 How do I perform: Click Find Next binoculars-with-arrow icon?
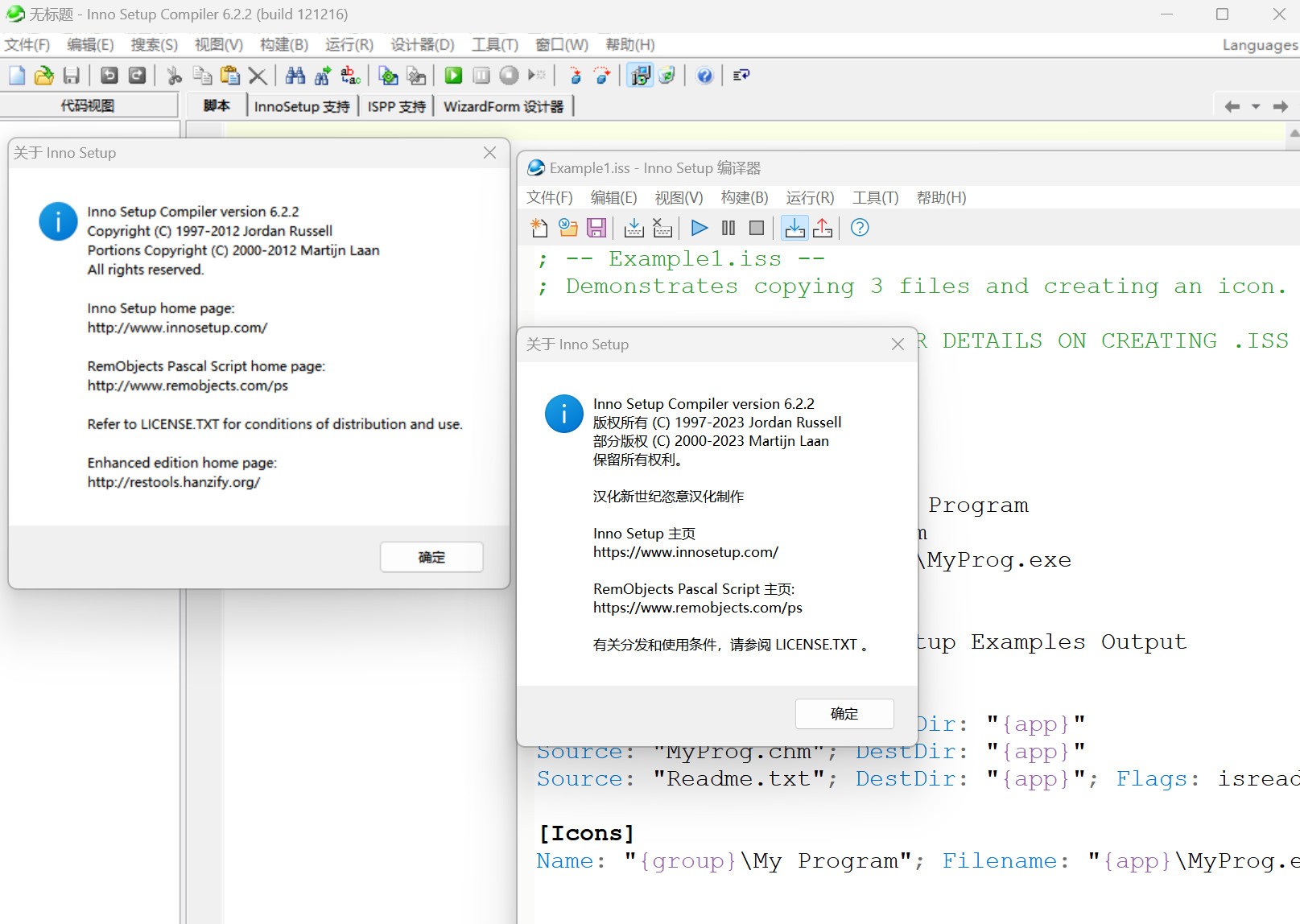pyautogui.click(x=323, y=76)
